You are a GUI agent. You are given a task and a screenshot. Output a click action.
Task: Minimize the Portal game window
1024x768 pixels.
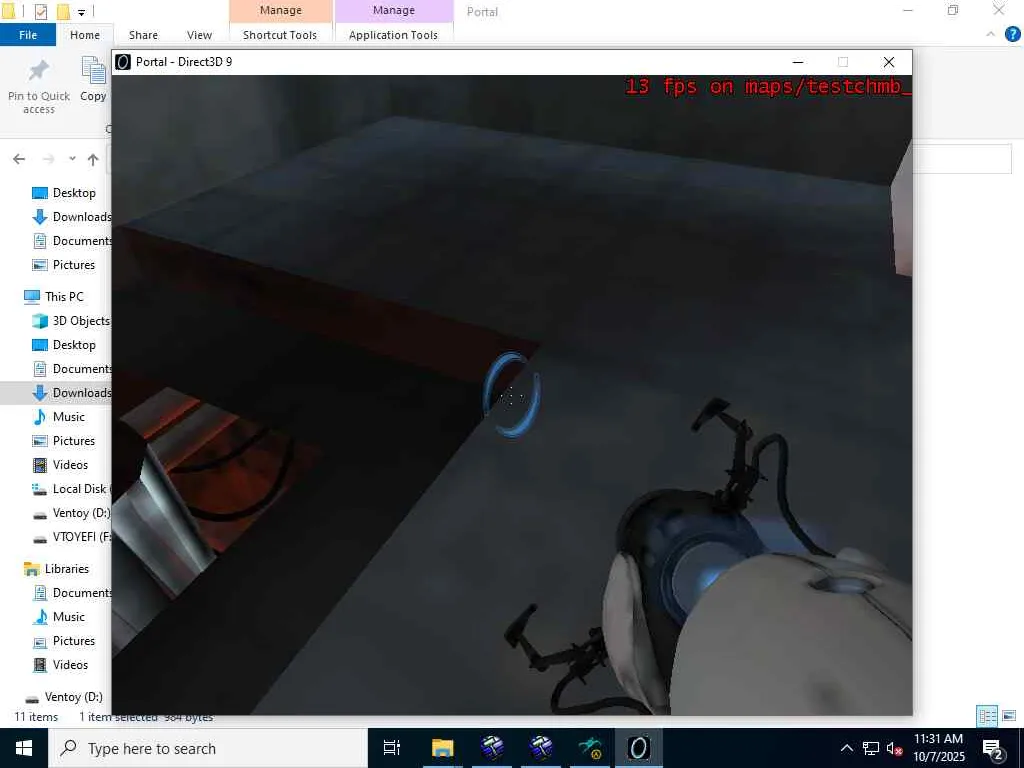[798, 62]
